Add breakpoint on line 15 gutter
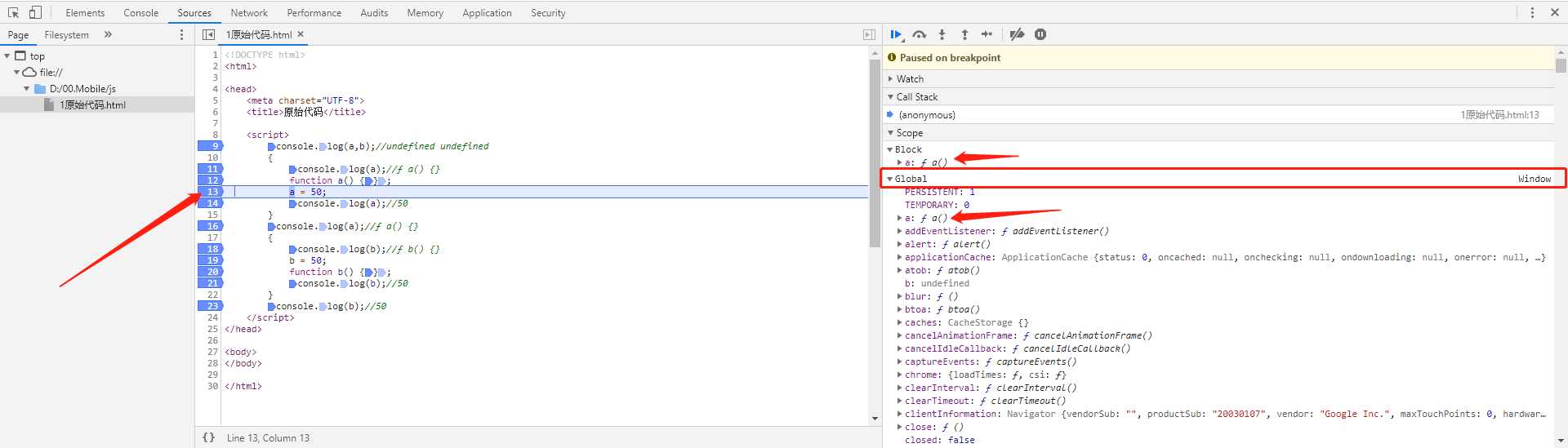Viewport: 1568px width, 448px height. tap(211, 215)
